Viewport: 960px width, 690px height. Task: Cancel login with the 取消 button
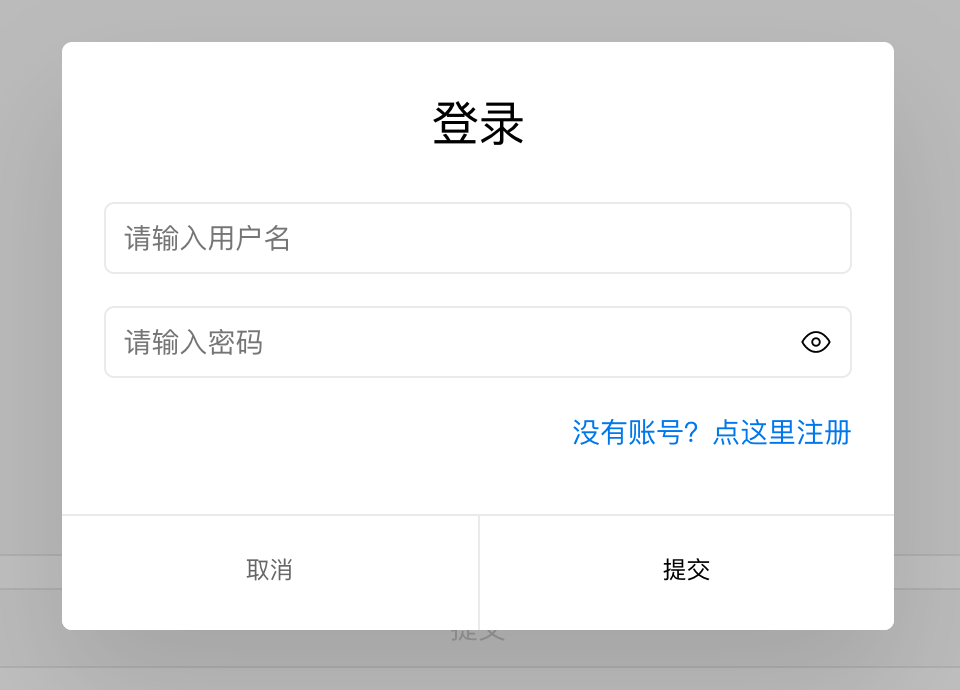point(270,572)
